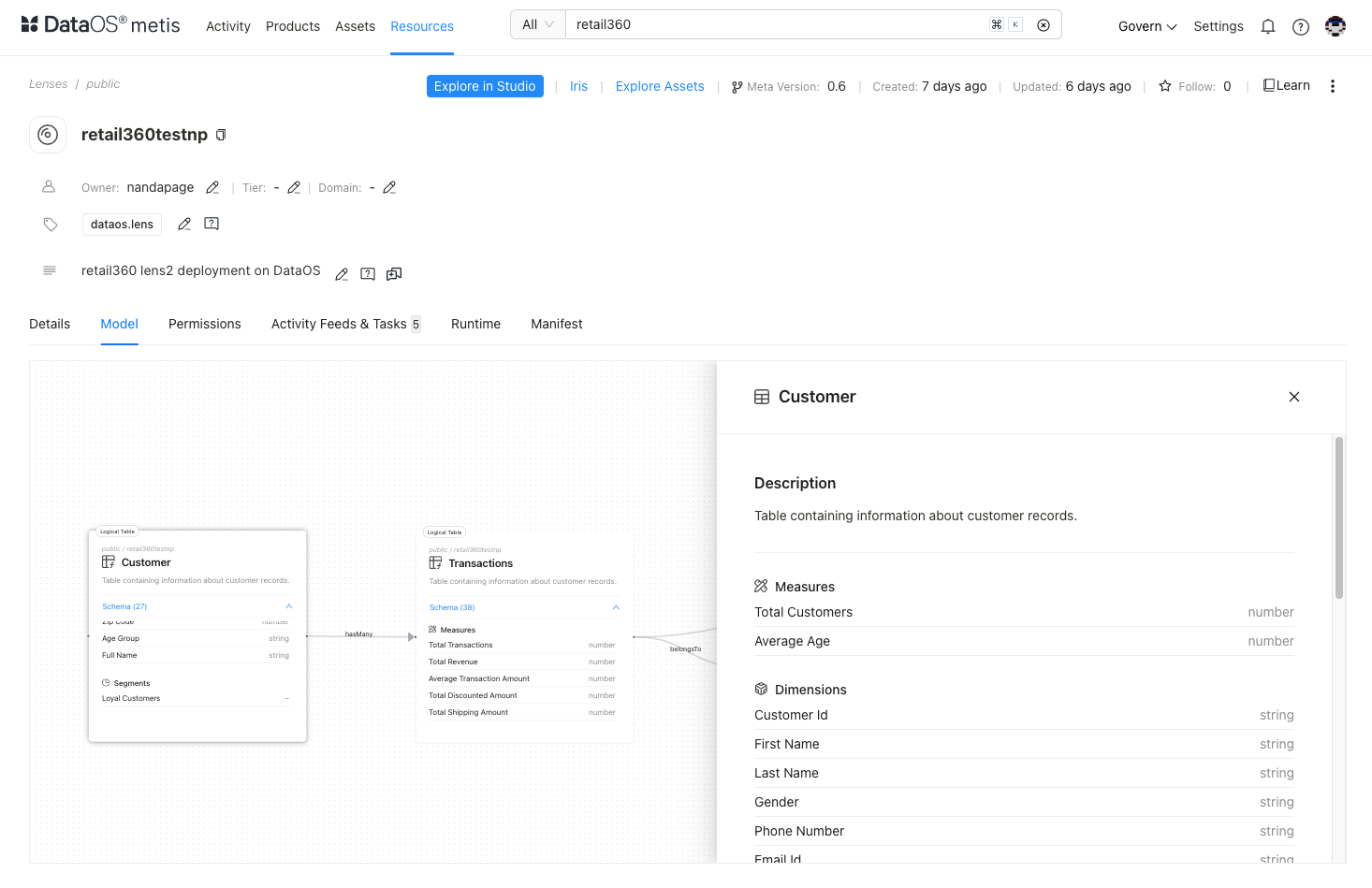Switch to the Permissions tab
The height and width of the screenshot is (888, 1372).
(x=205, y=324)
